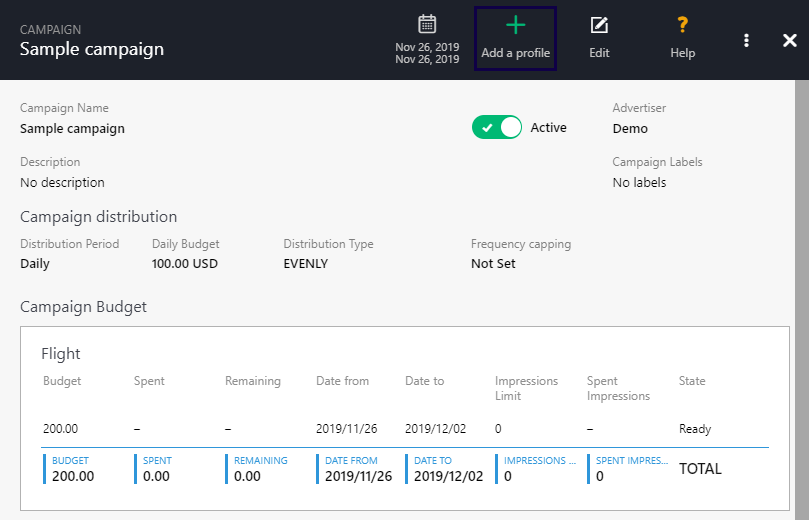Click the No description text
This screenshot has height=520, width=809.
[x=62, y=182]
